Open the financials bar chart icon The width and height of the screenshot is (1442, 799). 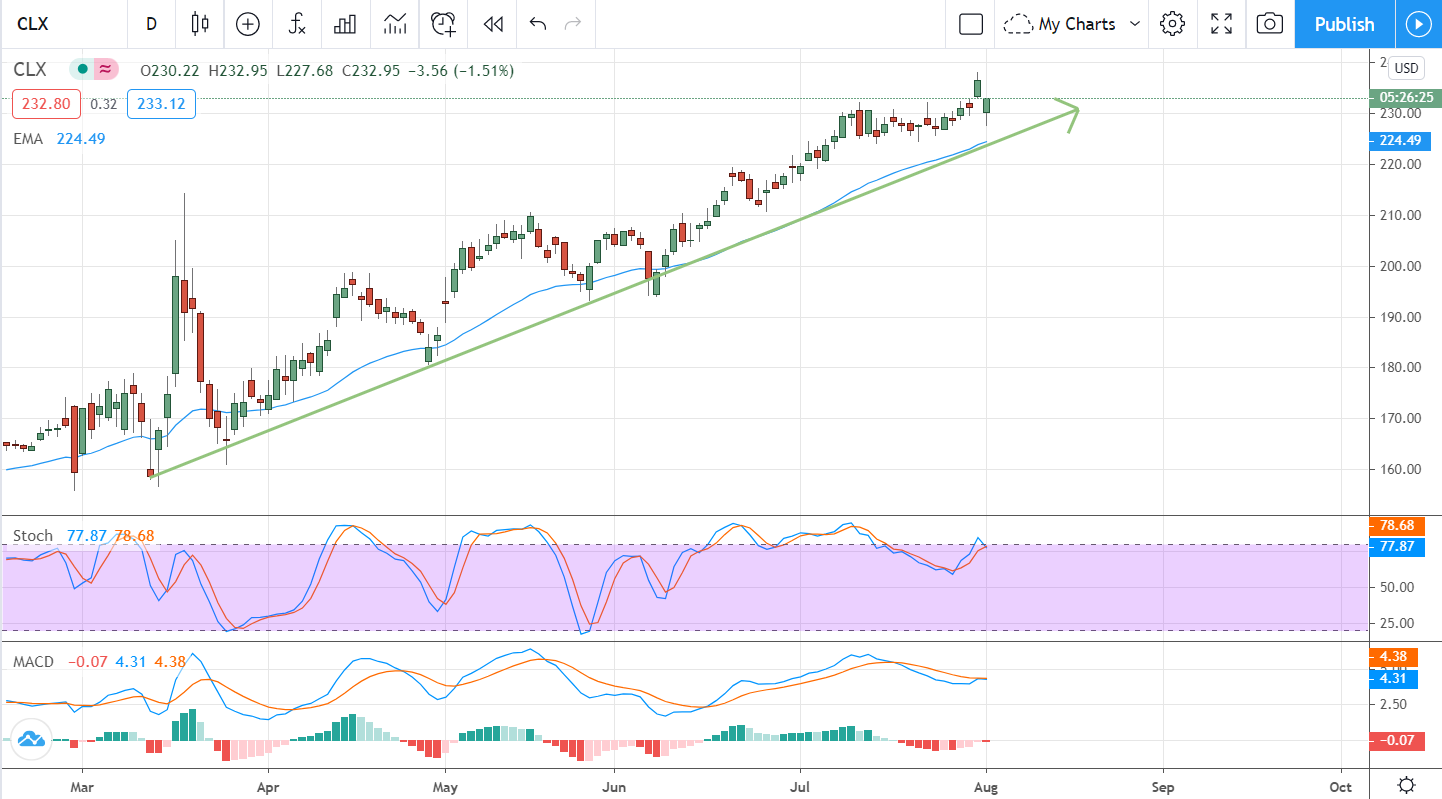tap(345, 24)
